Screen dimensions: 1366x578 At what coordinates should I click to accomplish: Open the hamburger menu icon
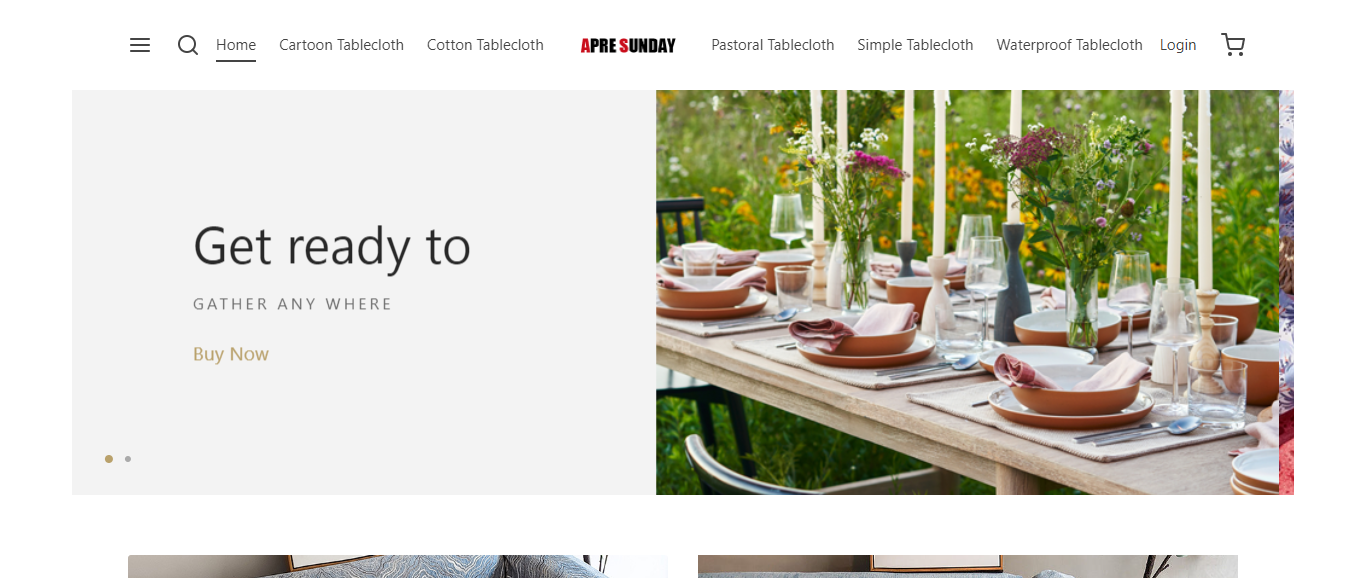(x=140, y=45)
